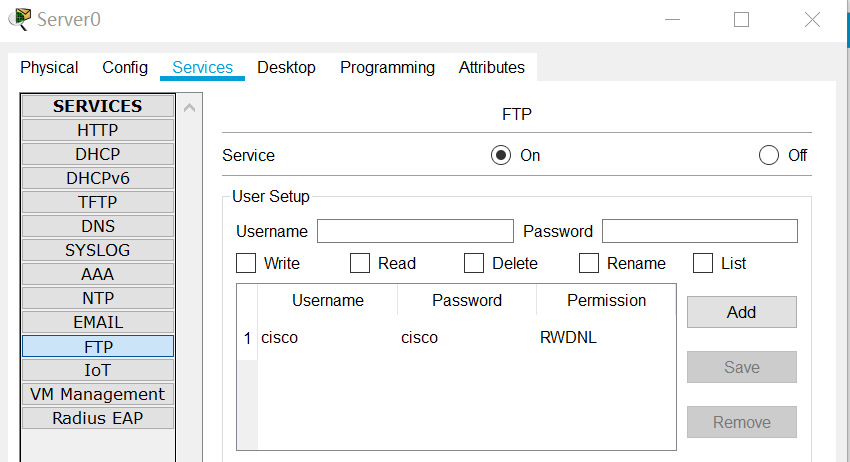Turn the FTP service Off

(x=768, y=155)
